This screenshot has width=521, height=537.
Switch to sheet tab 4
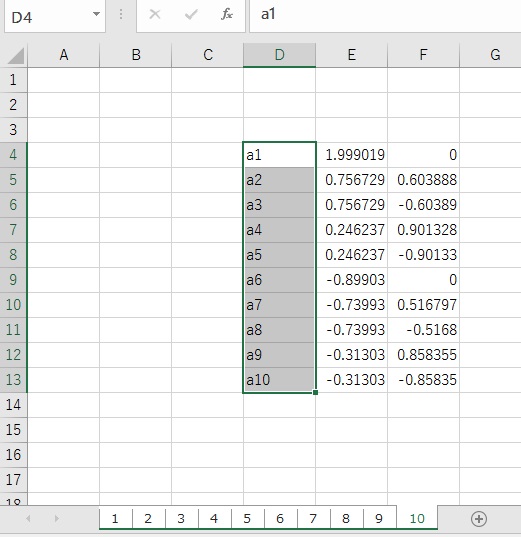pyautogui.click(x=214, y=519)
